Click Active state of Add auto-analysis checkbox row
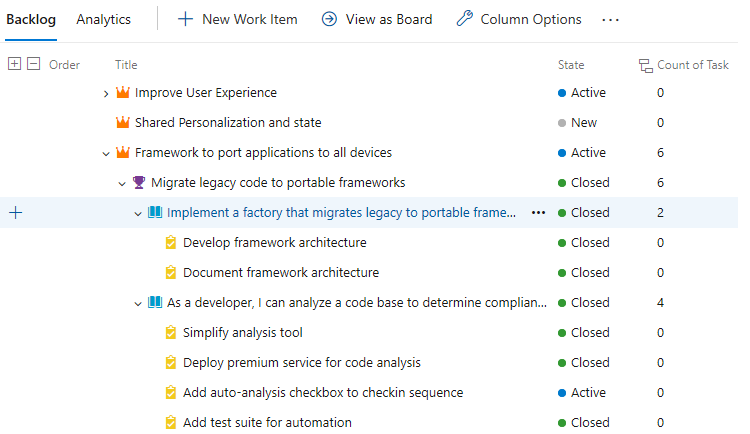Screen dimensions: 750x434 (582, 393)
